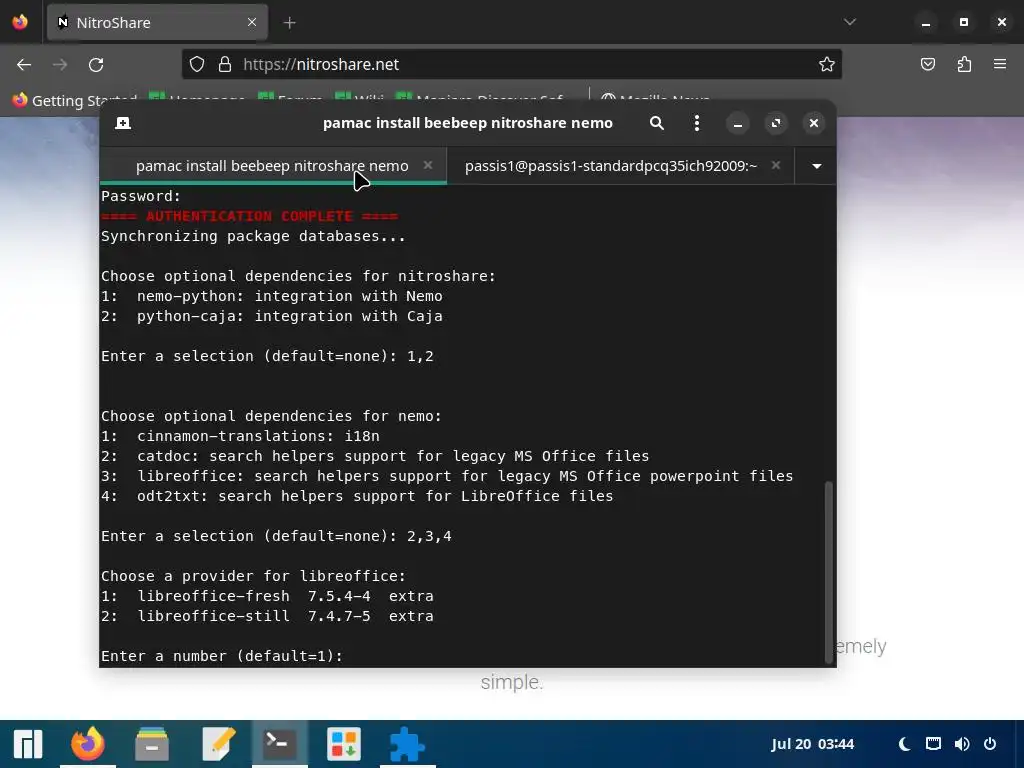Close the passis1 terminal tab
This screenshot has width=1024, height=768.
776,165
